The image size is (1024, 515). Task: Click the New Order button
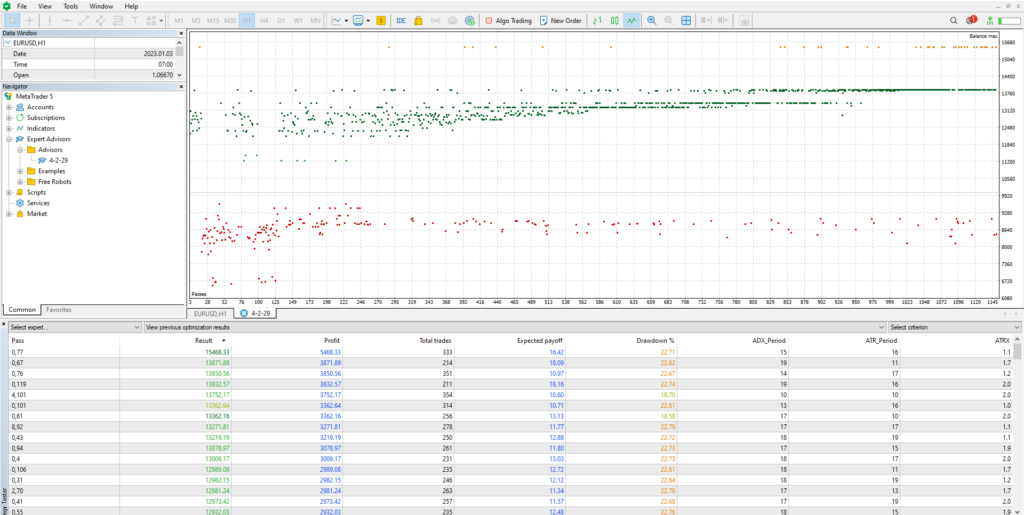pyautogui.click(x=559, y=20)
